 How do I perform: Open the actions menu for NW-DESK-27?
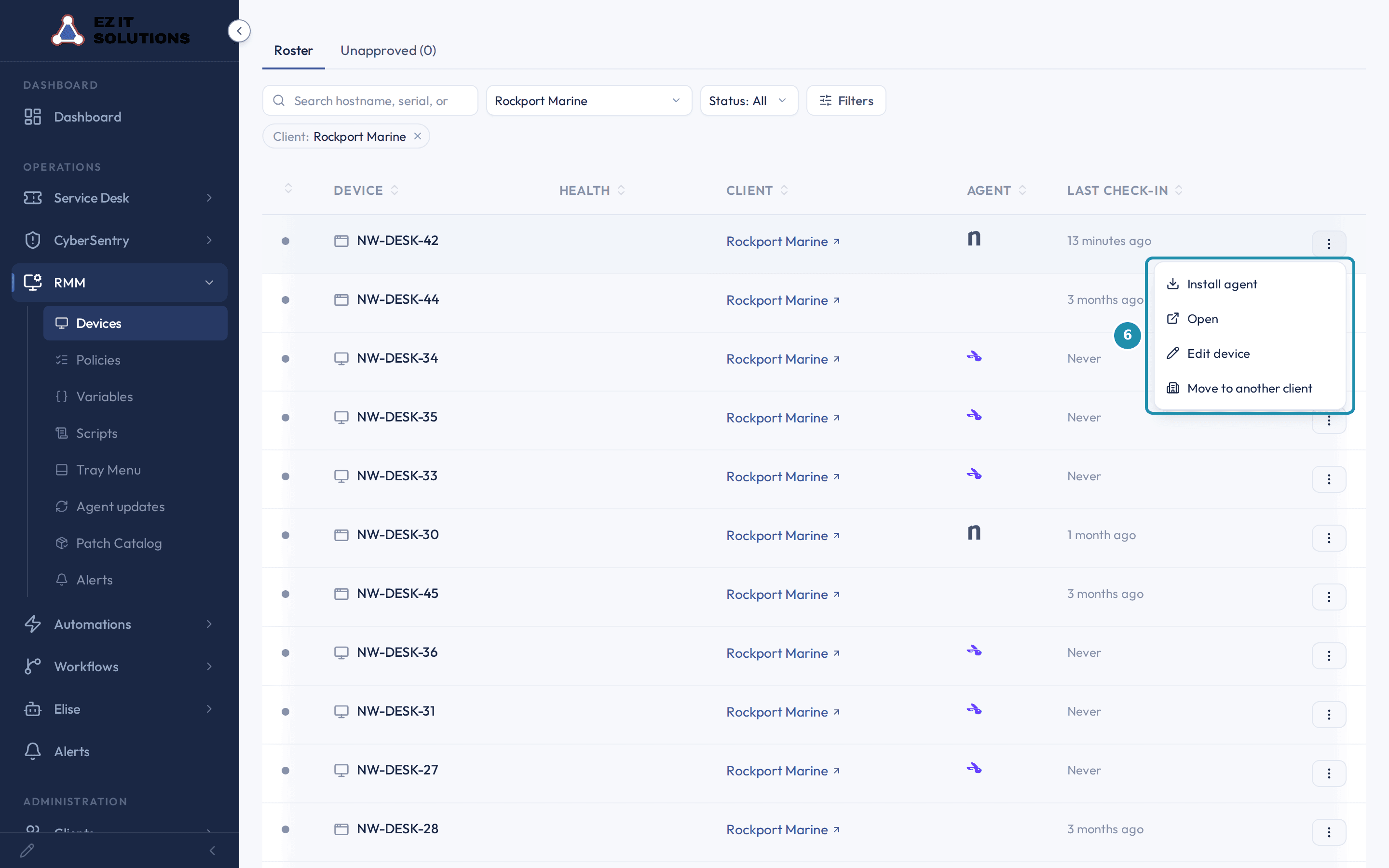[1329, 774]
